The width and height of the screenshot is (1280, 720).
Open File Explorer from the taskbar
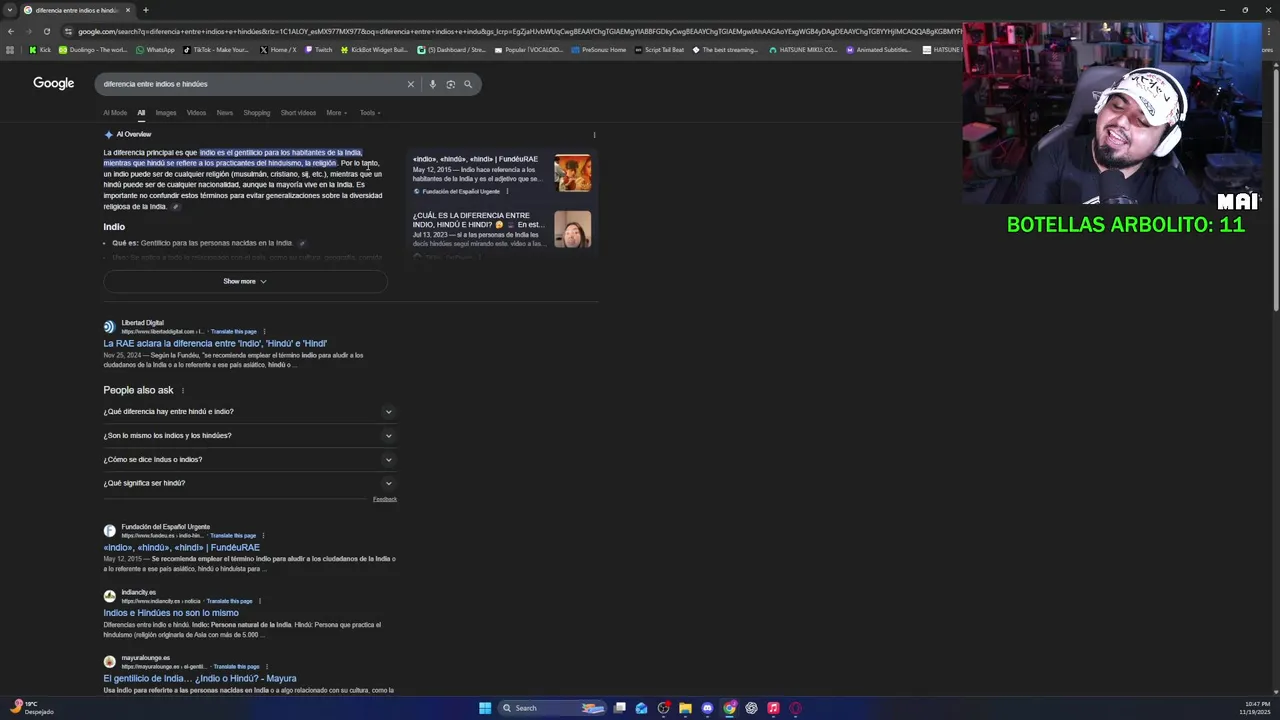tap(685, 708)
